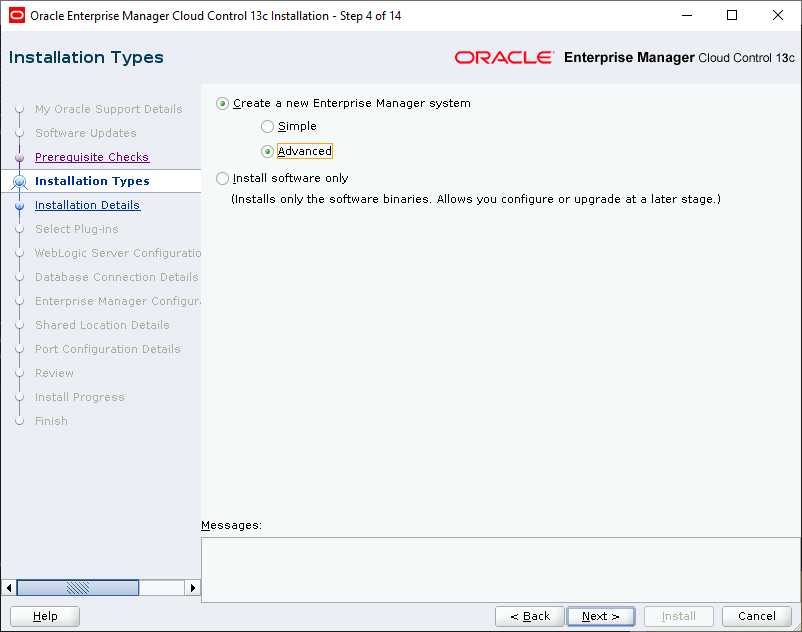Click the Next button
Viewport: 802px width, 632px height.
(601, 616)
